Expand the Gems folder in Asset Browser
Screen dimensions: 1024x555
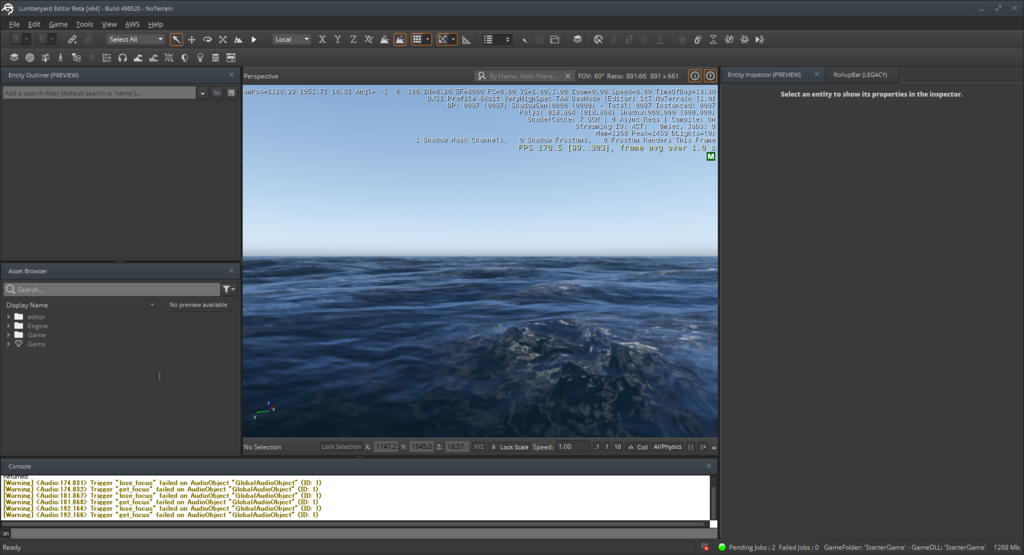8,344
